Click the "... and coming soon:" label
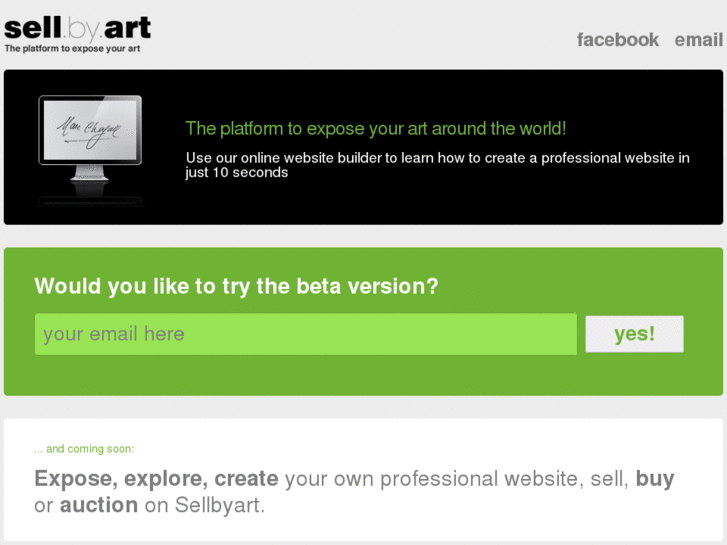The width and height of the screenshot is (727, 545). [x=84, y=449]
